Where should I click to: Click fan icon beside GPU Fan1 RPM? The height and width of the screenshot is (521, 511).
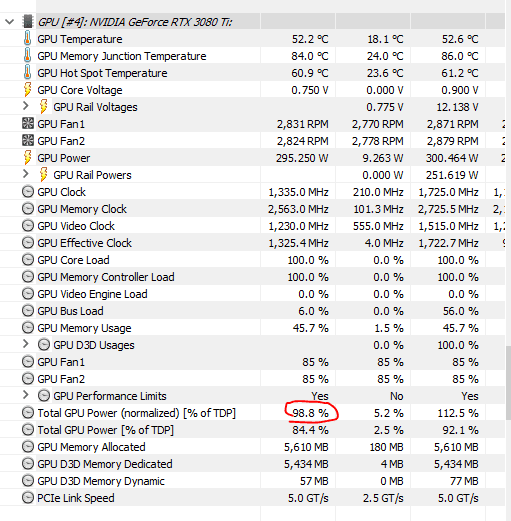28,123
